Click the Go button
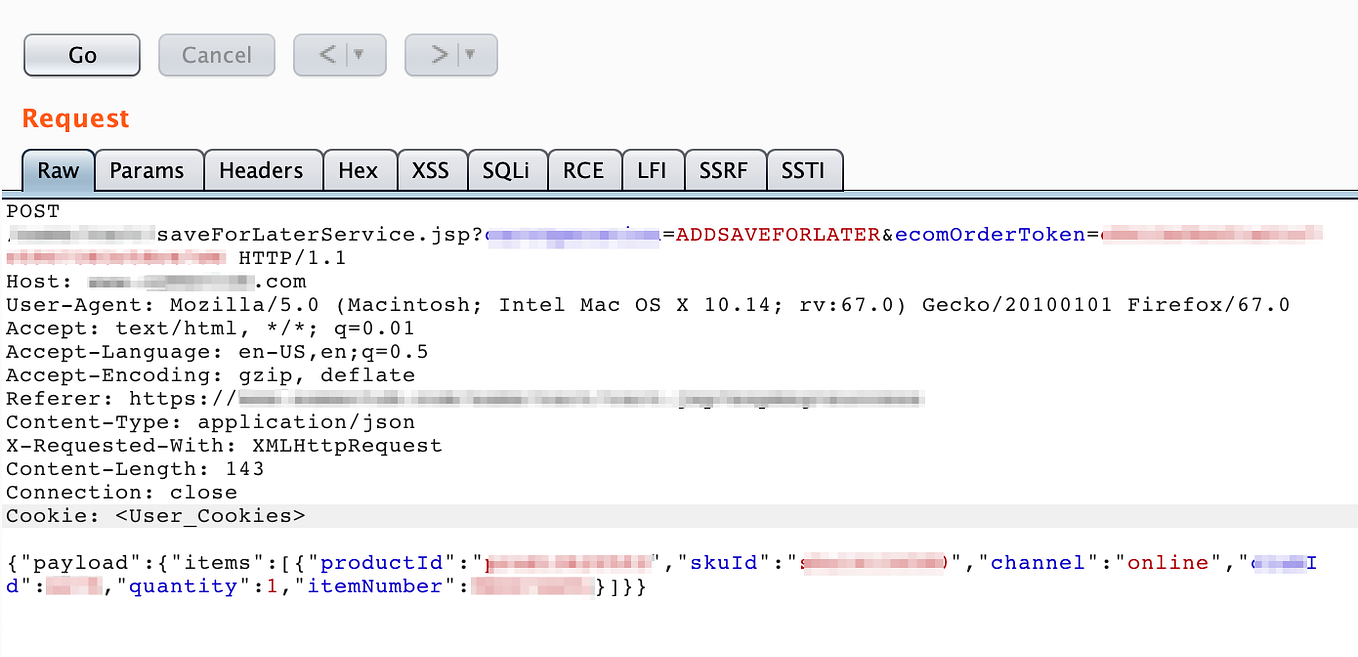 (82, 55)
